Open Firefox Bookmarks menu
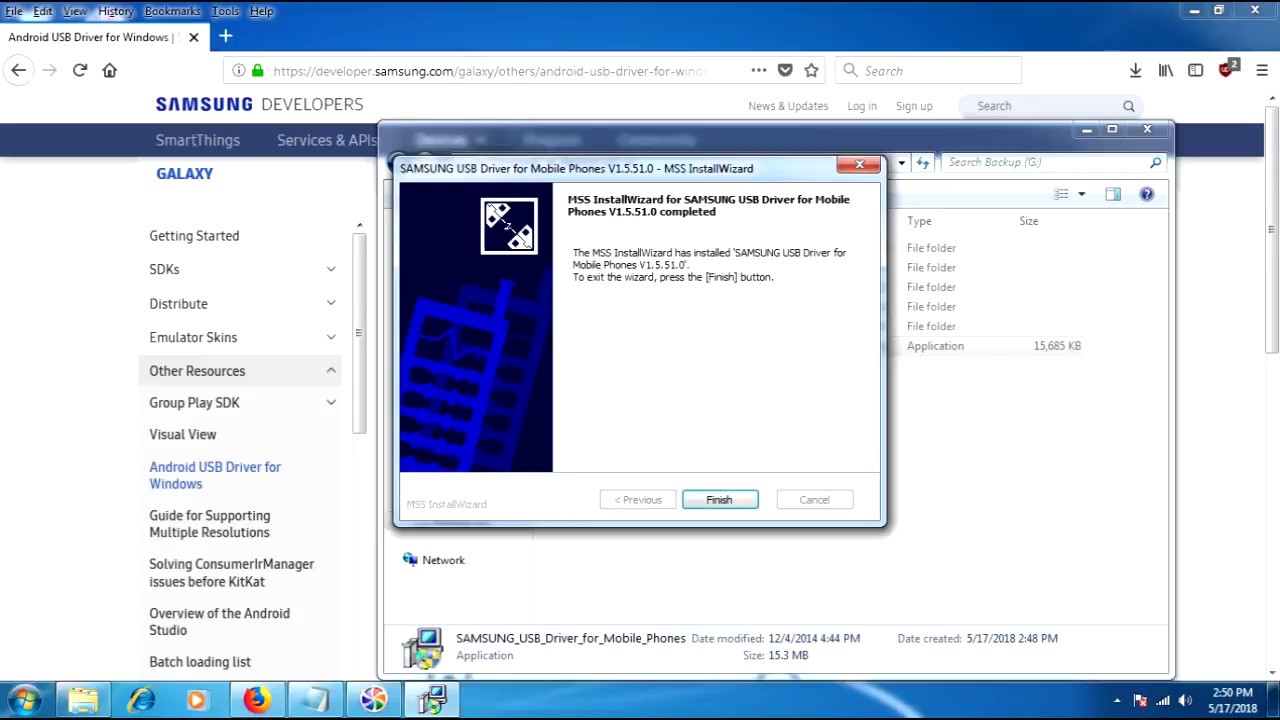The width and height of the screenshot is (1280, 720). click(x=172, y=11)
